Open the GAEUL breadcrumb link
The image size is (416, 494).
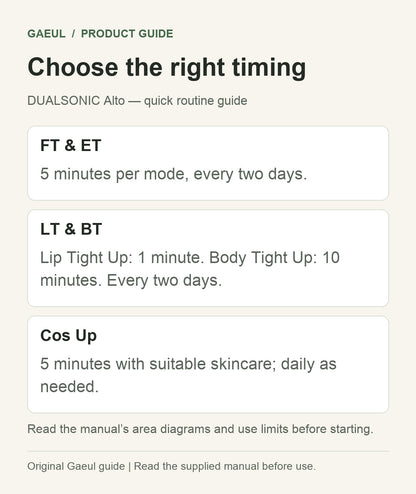[x=46, y=34]
